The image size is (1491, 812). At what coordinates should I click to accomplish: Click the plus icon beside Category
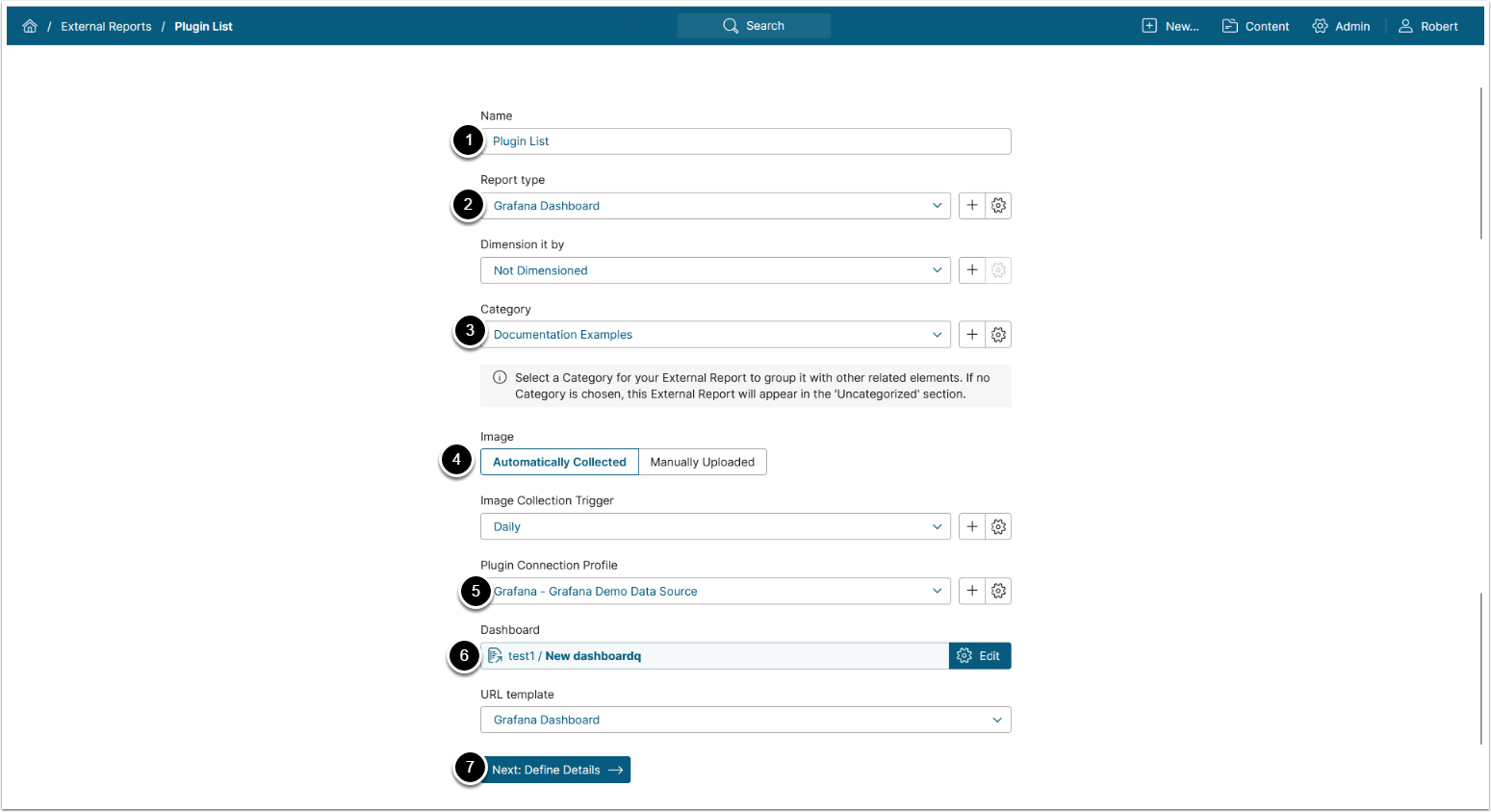(972, 335)
